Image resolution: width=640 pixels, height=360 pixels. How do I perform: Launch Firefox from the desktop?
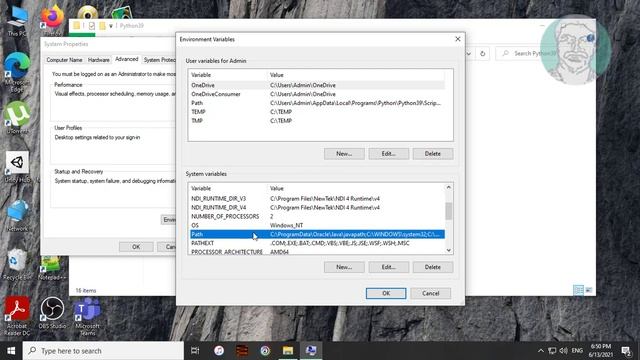click(53, 20)
